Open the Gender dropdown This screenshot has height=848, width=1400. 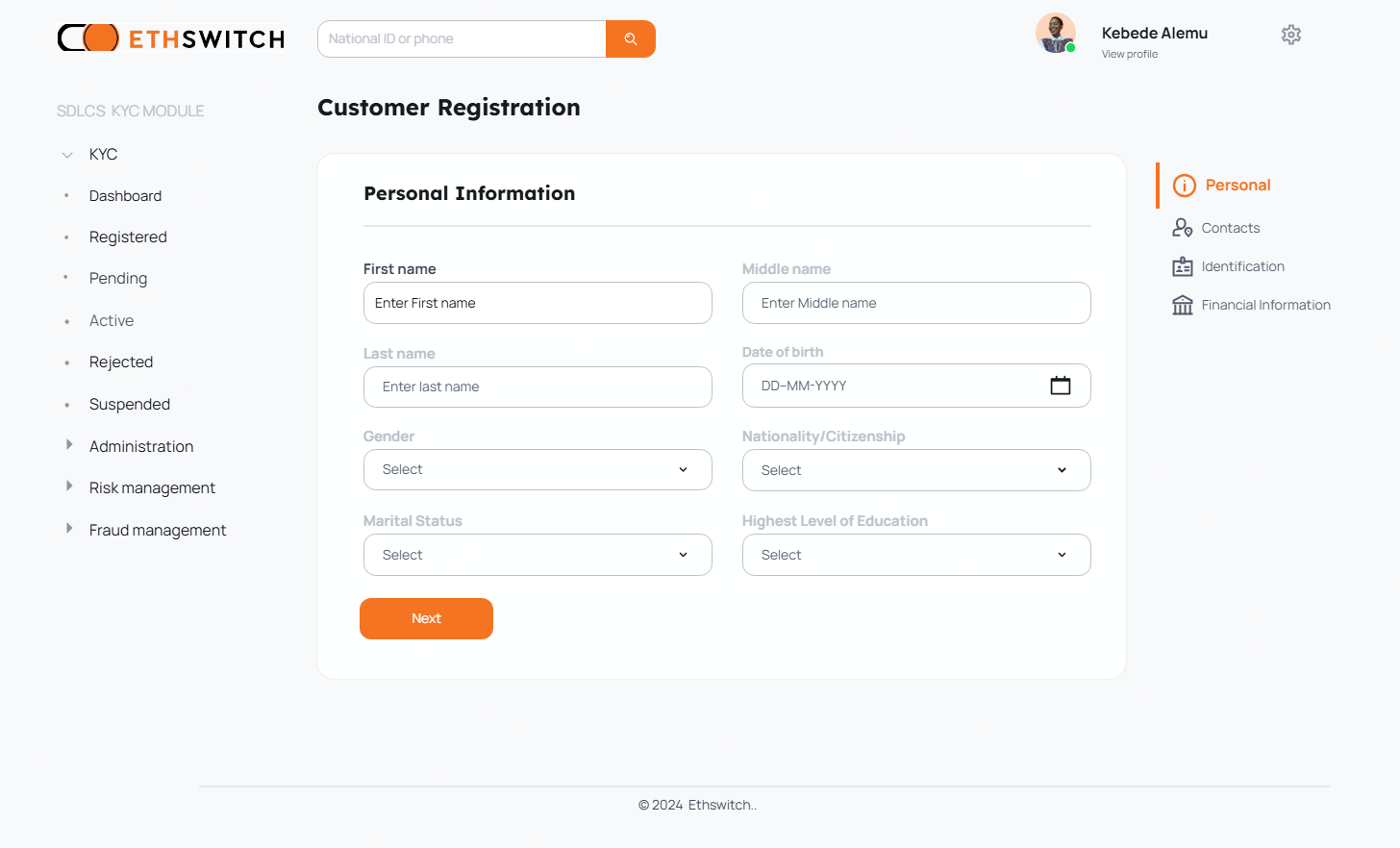(537, 470)
